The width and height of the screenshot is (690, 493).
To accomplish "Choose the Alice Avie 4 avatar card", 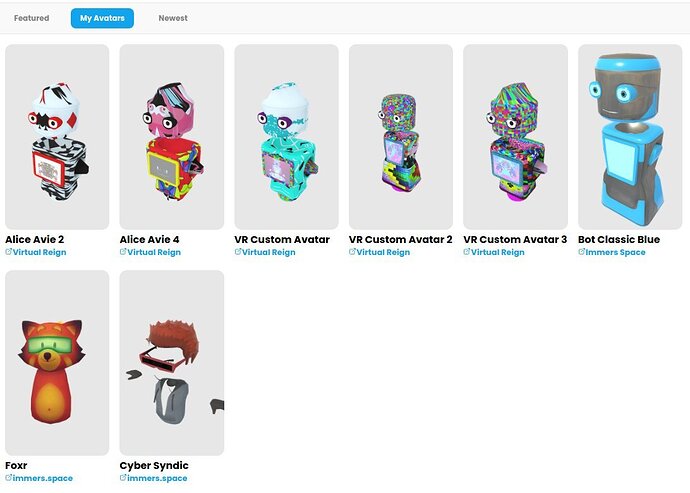I will (172, 136).
